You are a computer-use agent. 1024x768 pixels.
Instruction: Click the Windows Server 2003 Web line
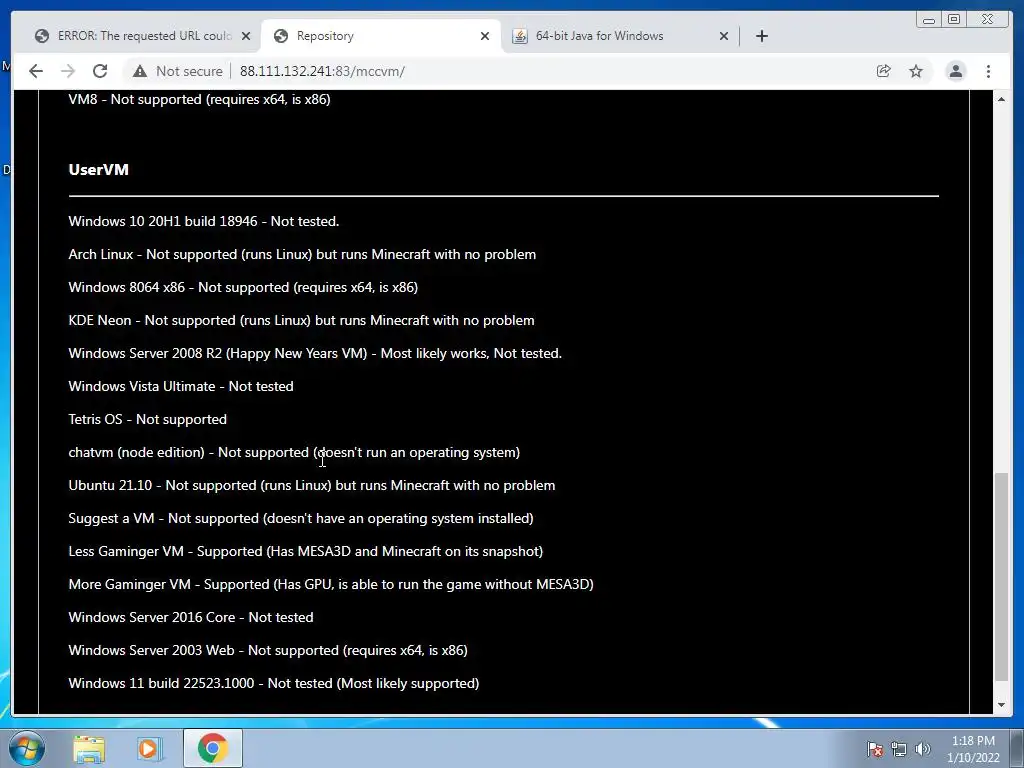(268, 650)
